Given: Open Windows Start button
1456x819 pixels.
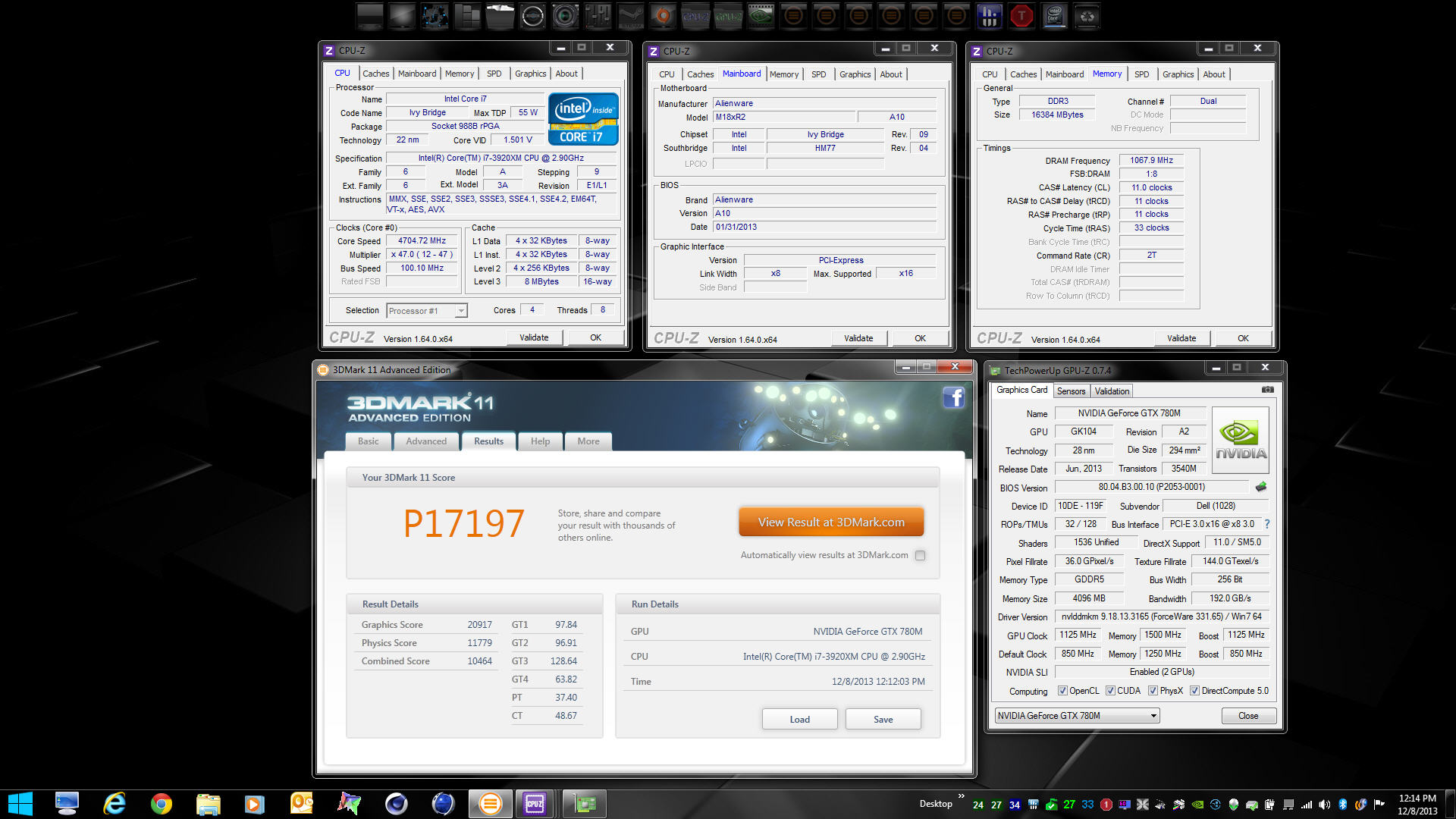Looking at the screenshot, I should pyautogui.click(x=20, y=804).
